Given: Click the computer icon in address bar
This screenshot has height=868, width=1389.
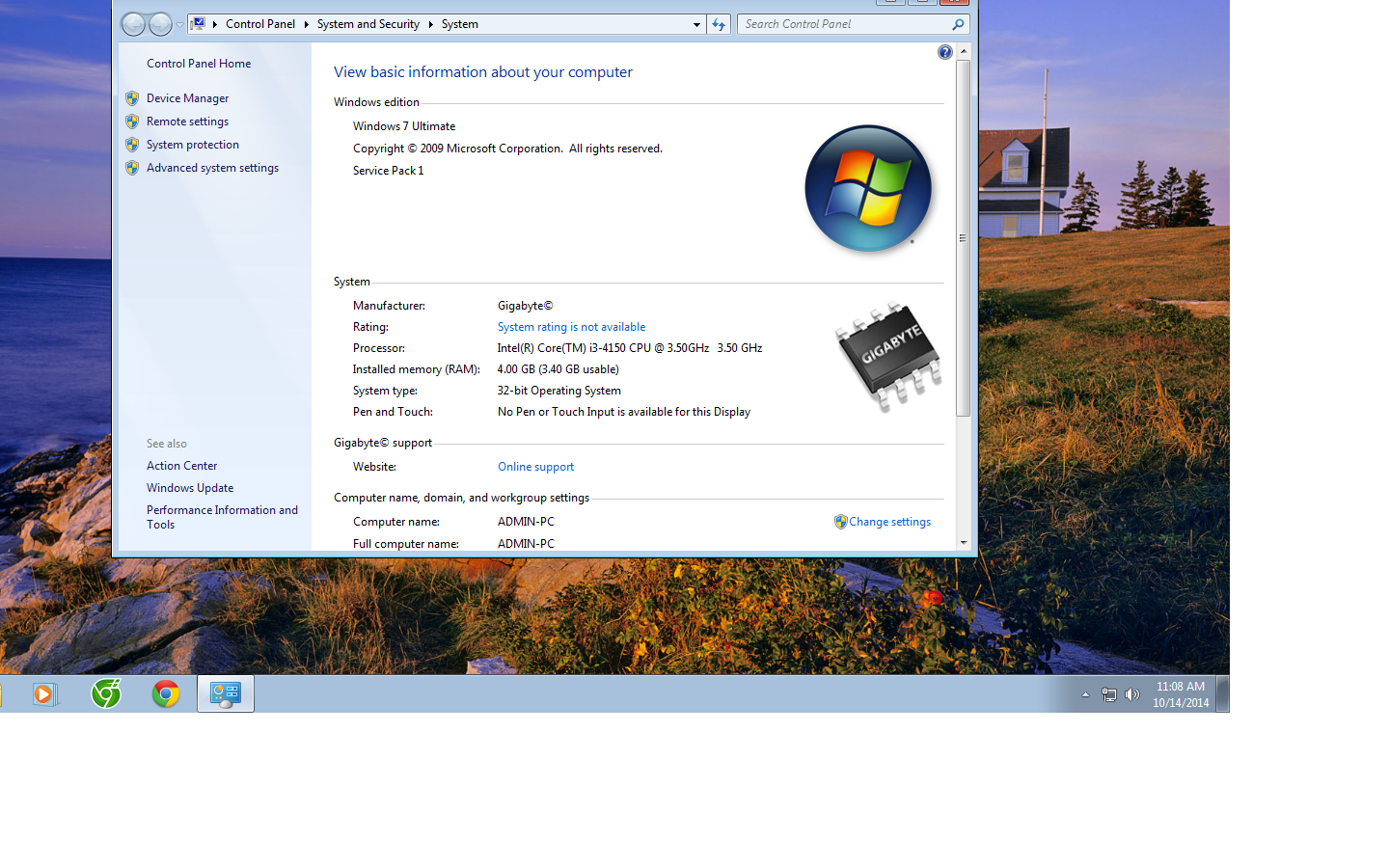Looking at the screenshot, I should point(198,23).
